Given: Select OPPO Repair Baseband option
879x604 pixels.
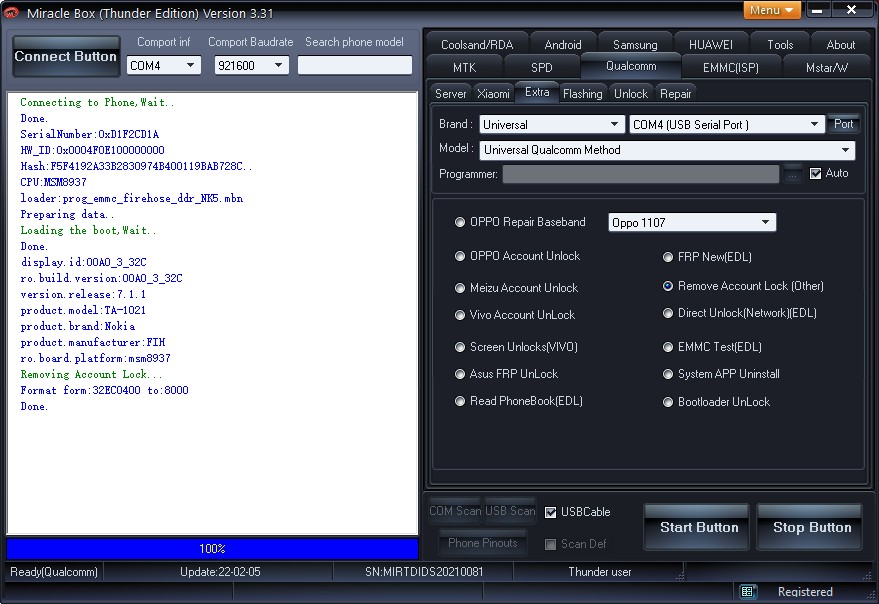Looking at the screenshot, I should (x=460, y=222).
